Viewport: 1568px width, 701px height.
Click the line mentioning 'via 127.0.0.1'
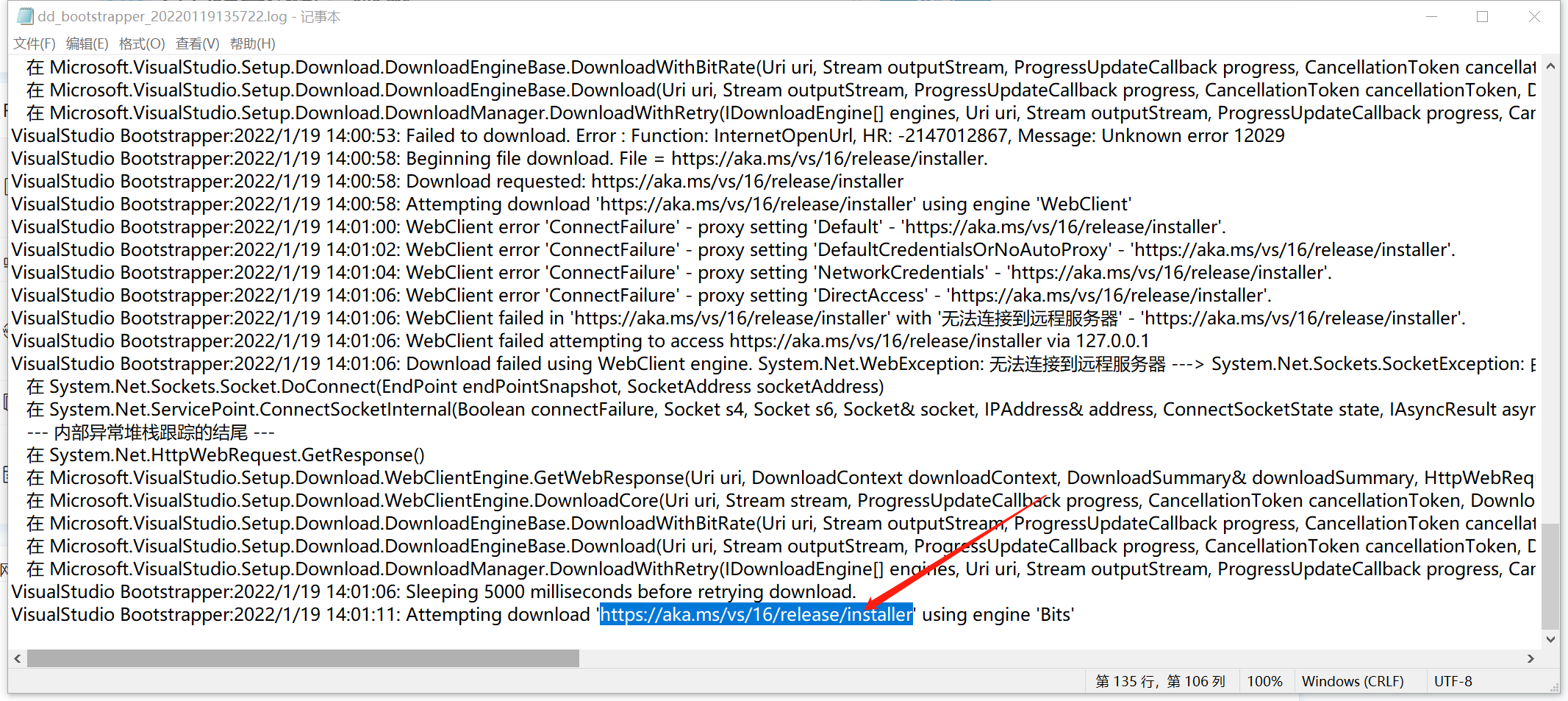(x=581, y=341)
